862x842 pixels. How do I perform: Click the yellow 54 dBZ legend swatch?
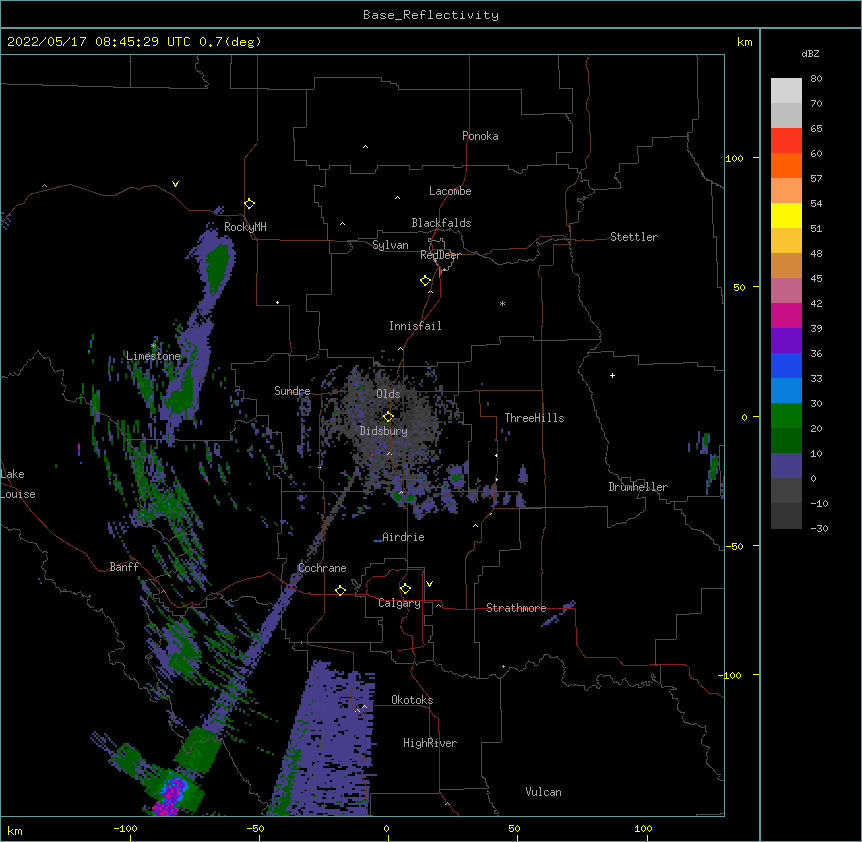(786, 215)
